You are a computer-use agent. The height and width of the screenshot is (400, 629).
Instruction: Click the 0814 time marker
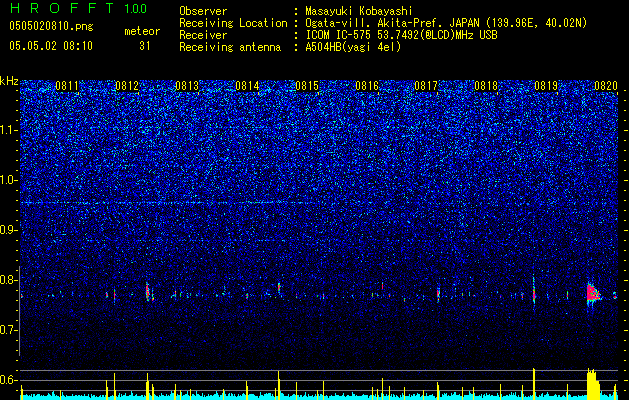coord(247,86)
